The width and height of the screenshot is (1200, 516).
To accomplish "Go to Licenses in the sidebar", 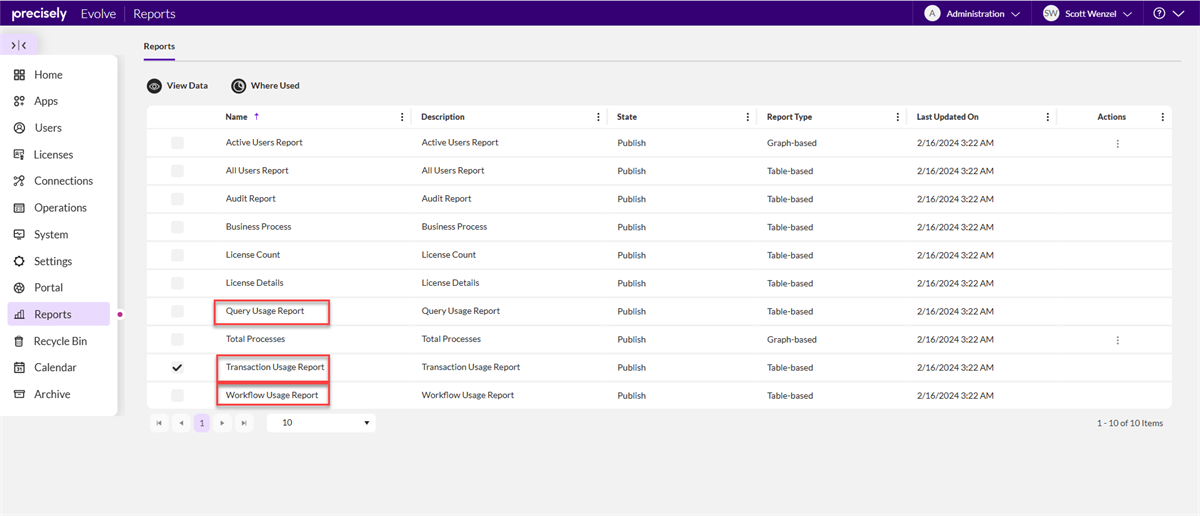I will pyautogui.click(x=53, y=155).
